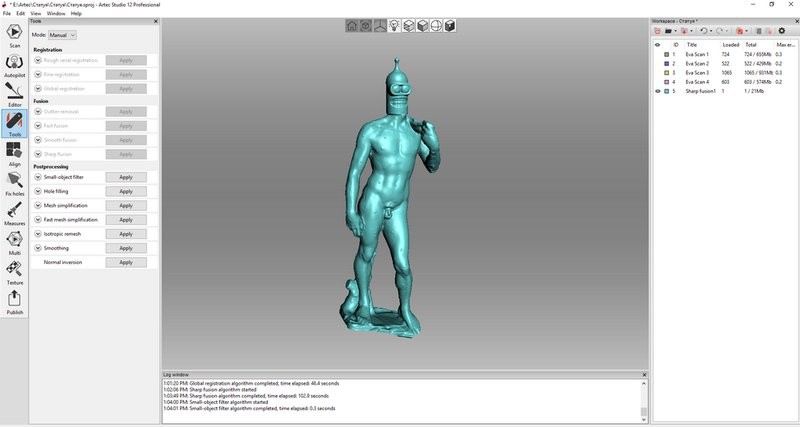Expand the Hole filling options
The height and width of the screenshot is (427, 800).
37,191
